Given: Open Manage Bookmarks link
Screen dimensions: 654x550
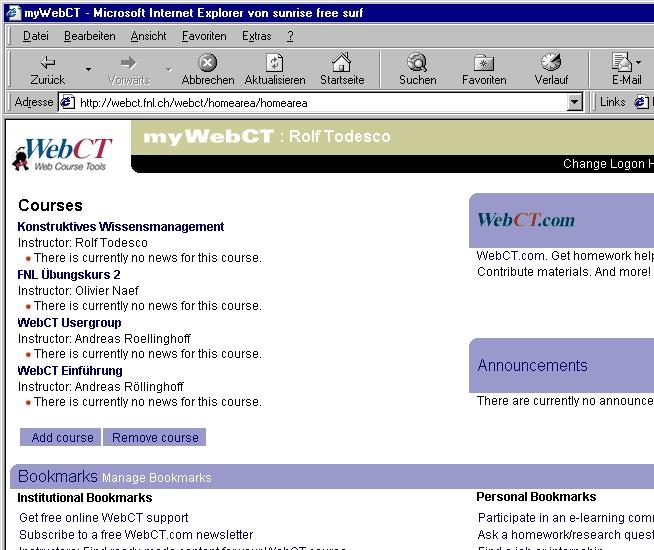Looking at the screenshot, I should (x=157, y=478).
